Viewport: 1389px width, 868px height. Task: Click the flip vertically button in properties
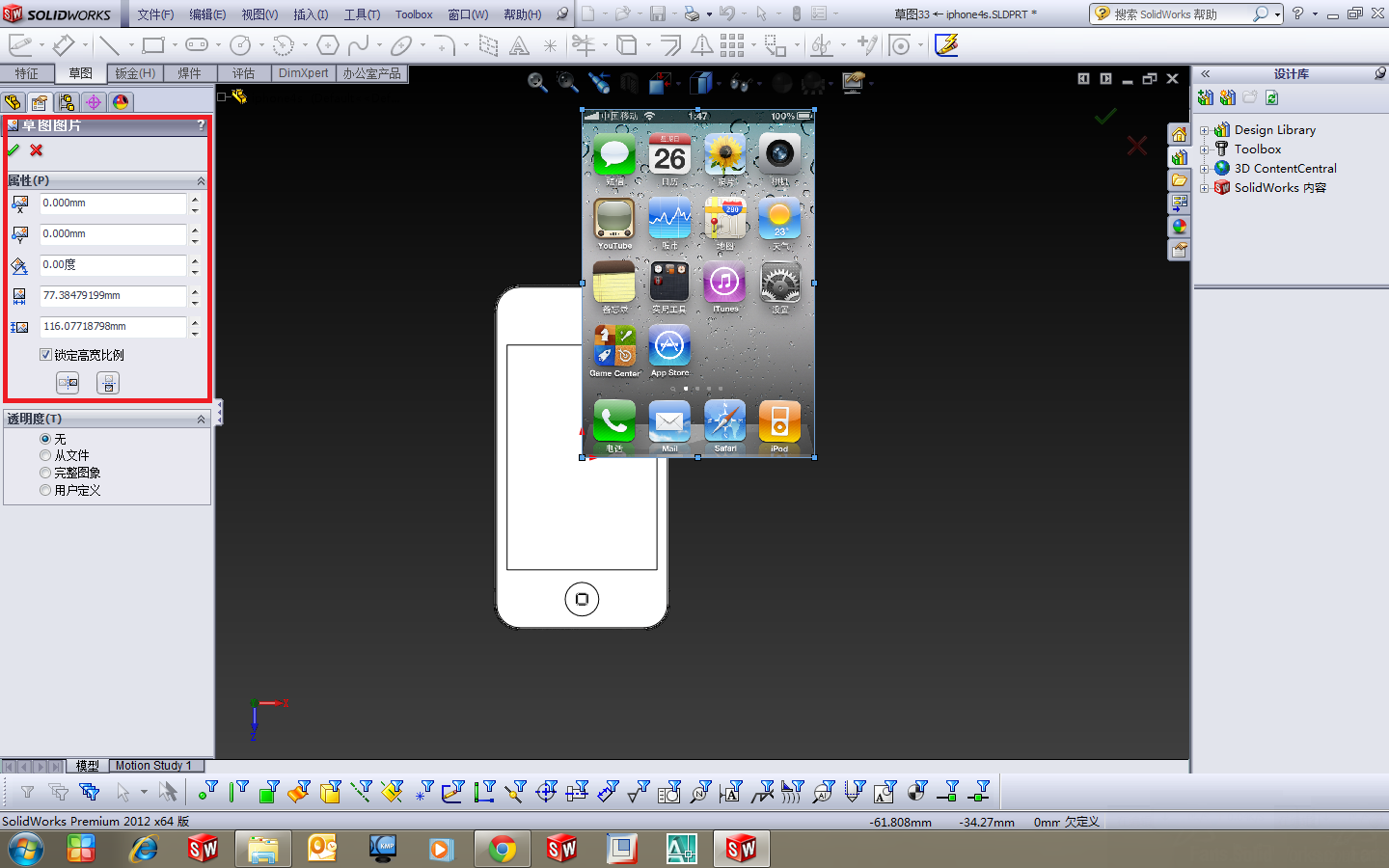click(108, 383)
